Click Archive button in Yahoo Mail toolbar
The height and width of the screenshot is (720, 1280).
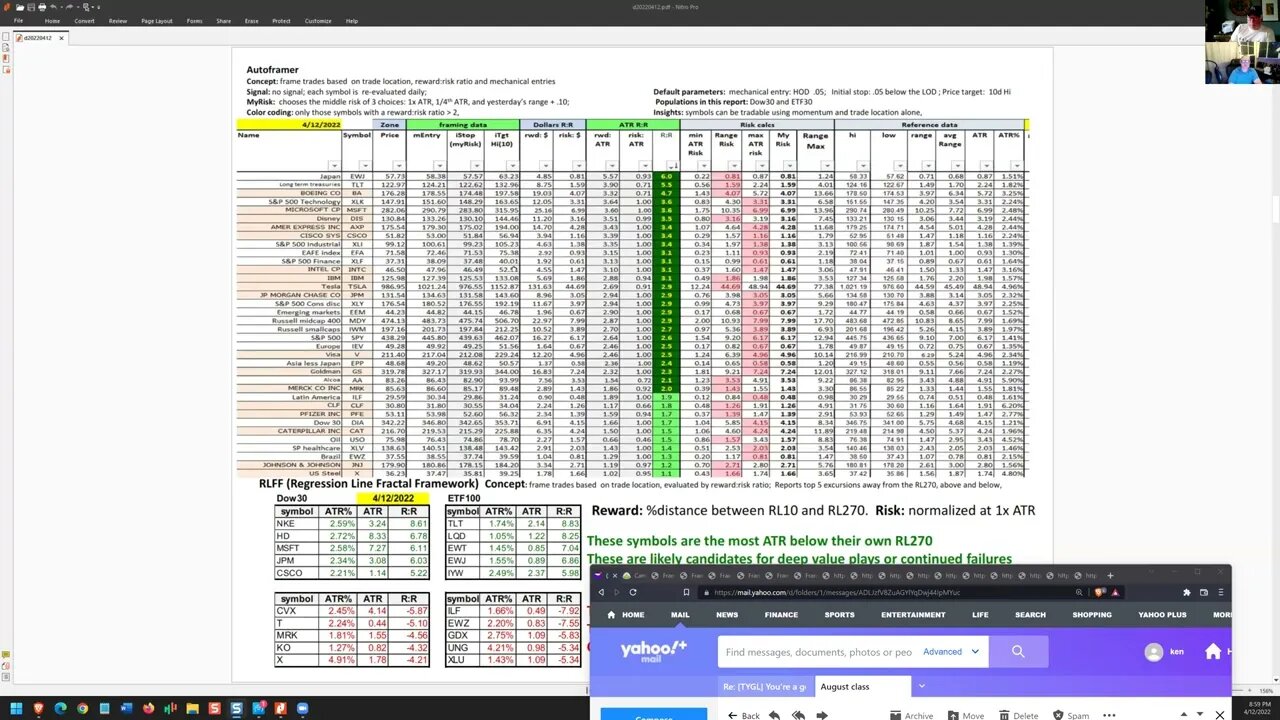(x=909, y=715)
